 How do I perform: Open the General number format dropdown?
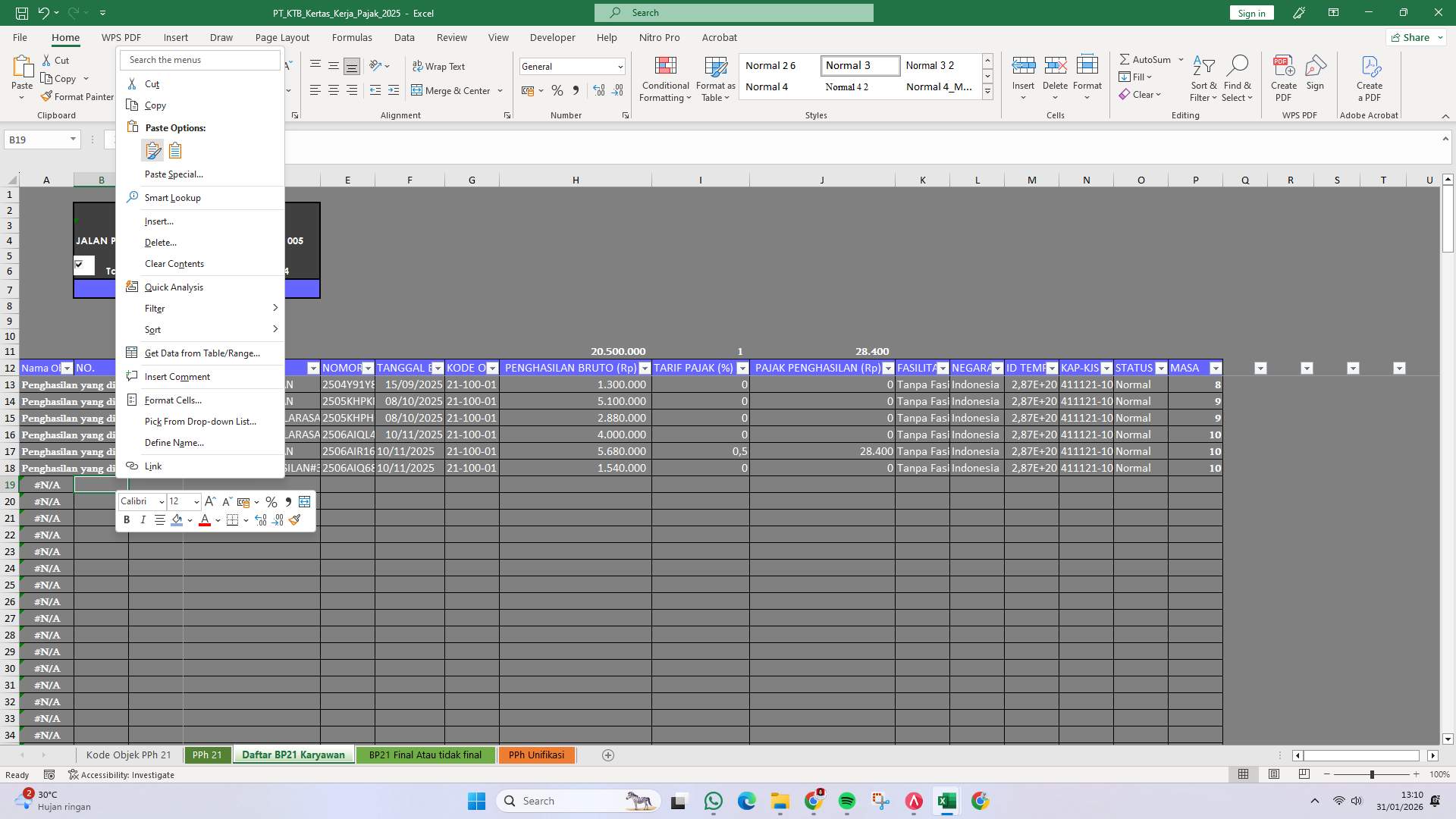click(618, 66)
